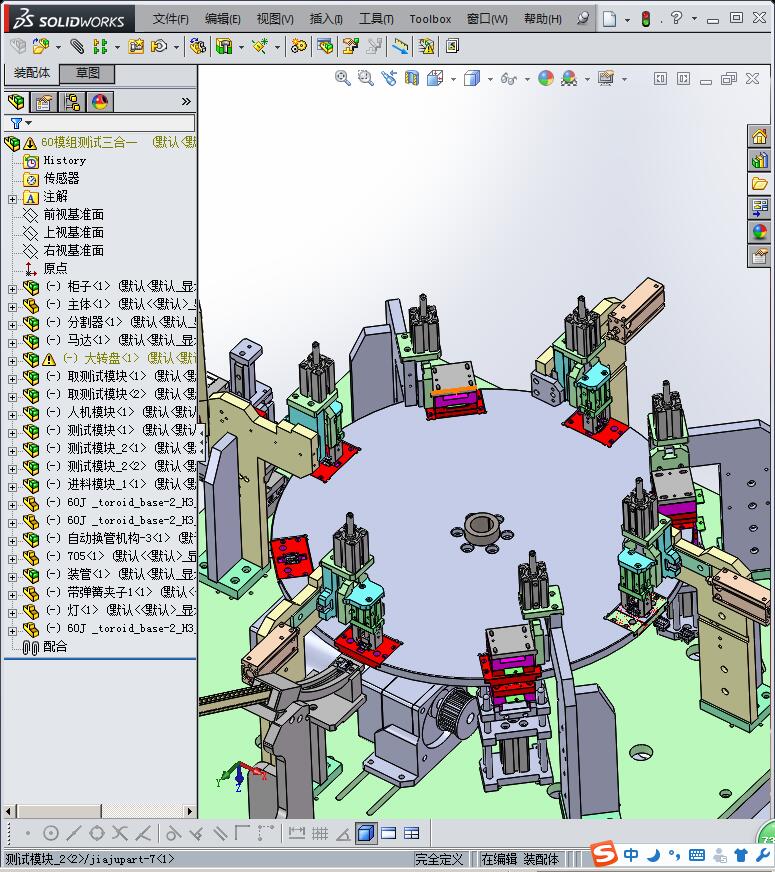Toggle the shaded cube display button in bottom toolbar

point(366,833)
